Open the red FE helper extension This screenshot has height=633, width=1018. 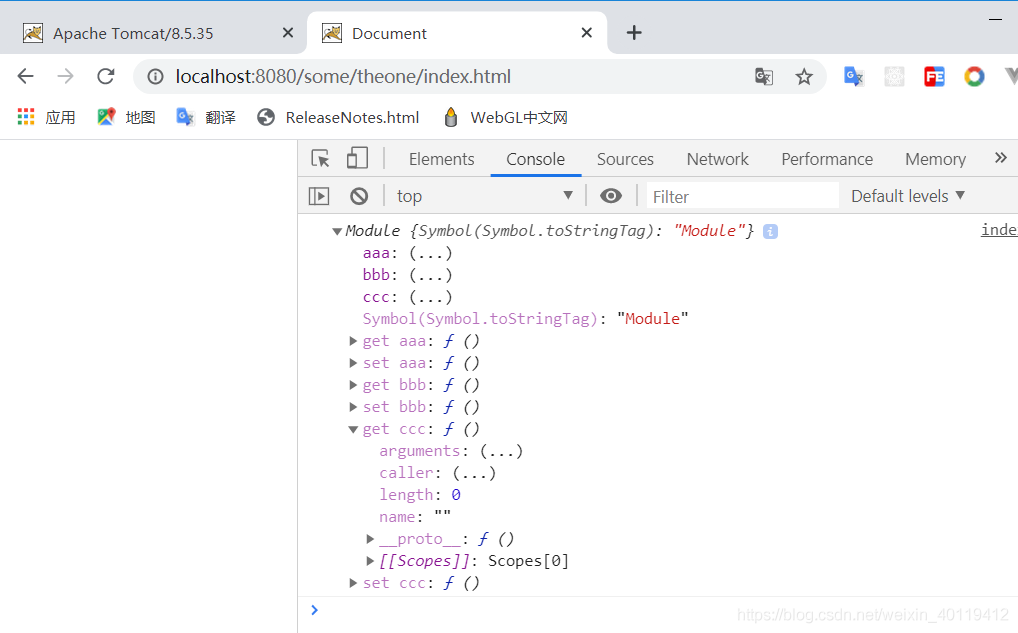[x=934, y=77]
